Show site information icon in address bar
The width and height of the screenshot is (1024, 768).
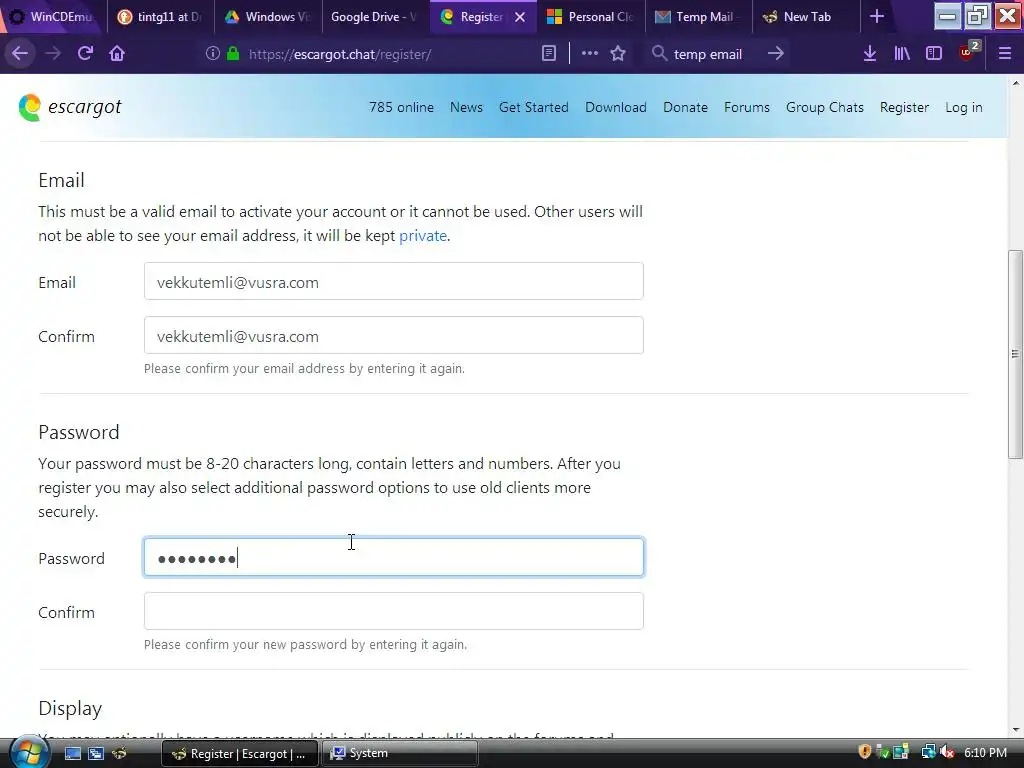point(212,54)
